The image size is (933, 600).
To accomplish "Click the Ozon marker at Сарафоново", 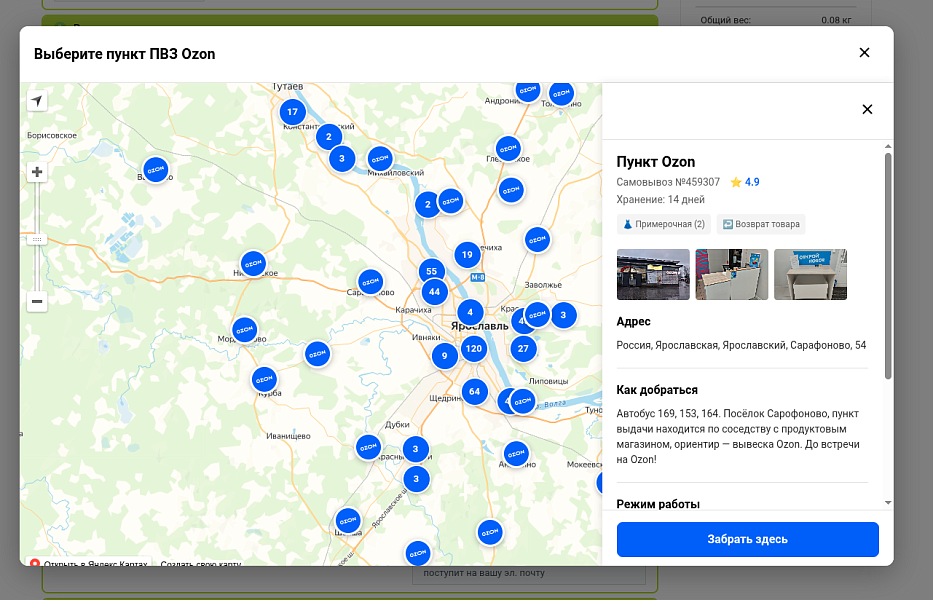I will (x=370, y=282).
